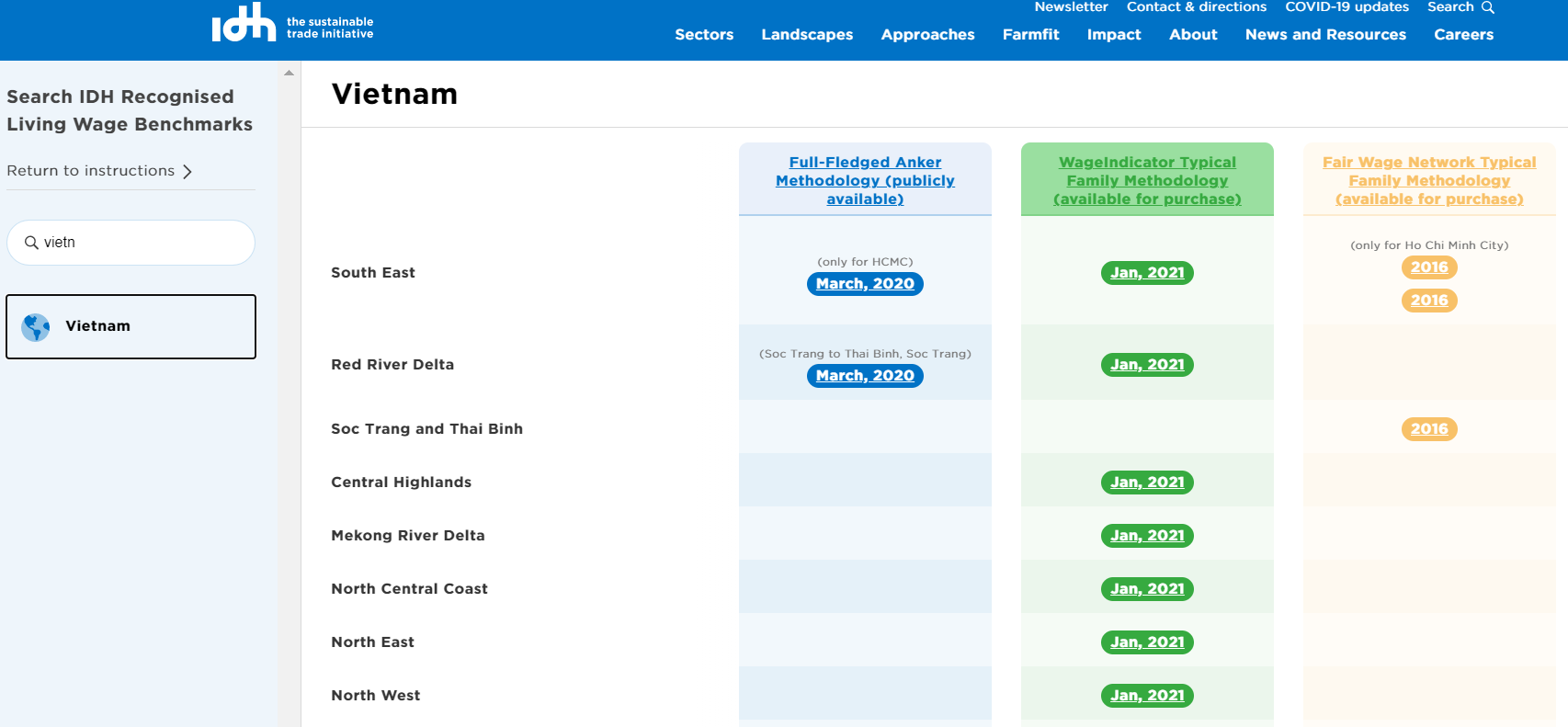
Task: Click the sidebar scroll up arrow
Action: (289, 73)
